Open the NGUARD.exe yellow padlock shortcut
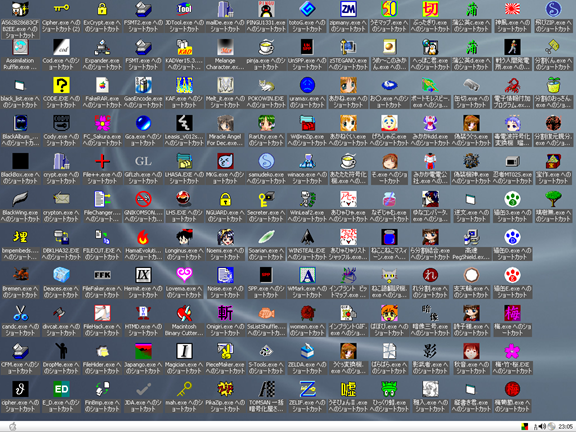The image size is (576, 432). [225, 199]
